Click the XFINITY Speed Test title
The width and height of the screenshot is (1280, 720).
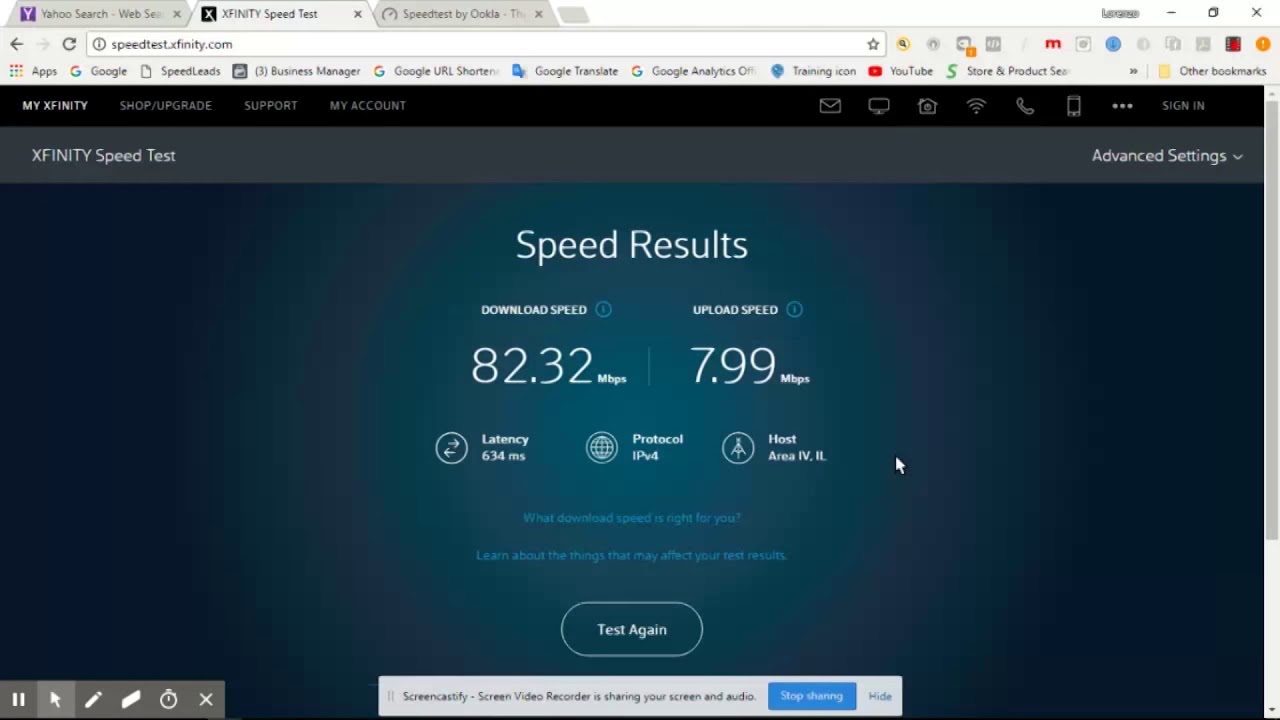point(103,155)
